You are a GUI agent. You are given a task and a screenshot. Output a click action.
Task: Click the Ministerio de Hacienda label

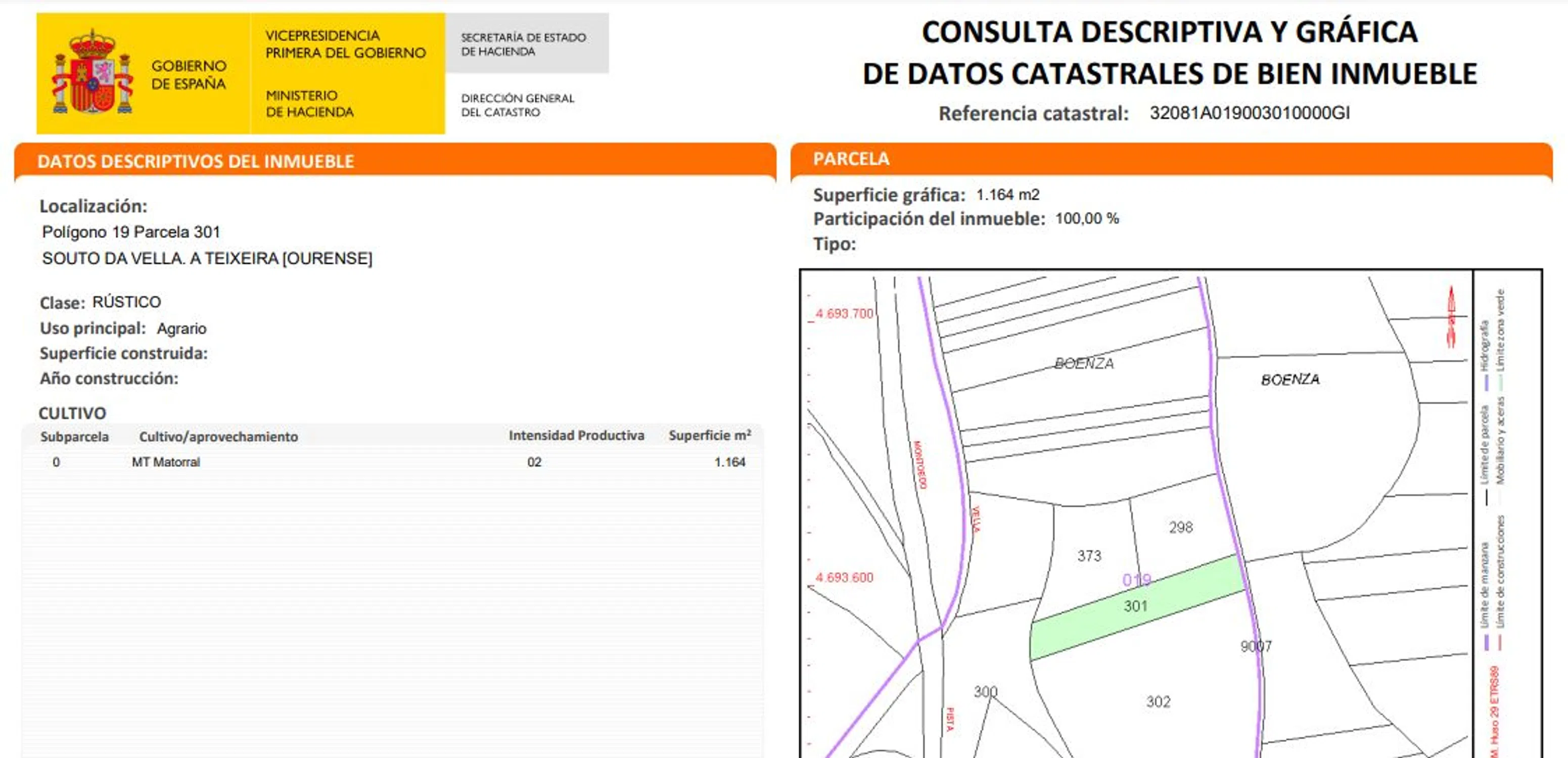pyautogui.click(x=309, y=104)
